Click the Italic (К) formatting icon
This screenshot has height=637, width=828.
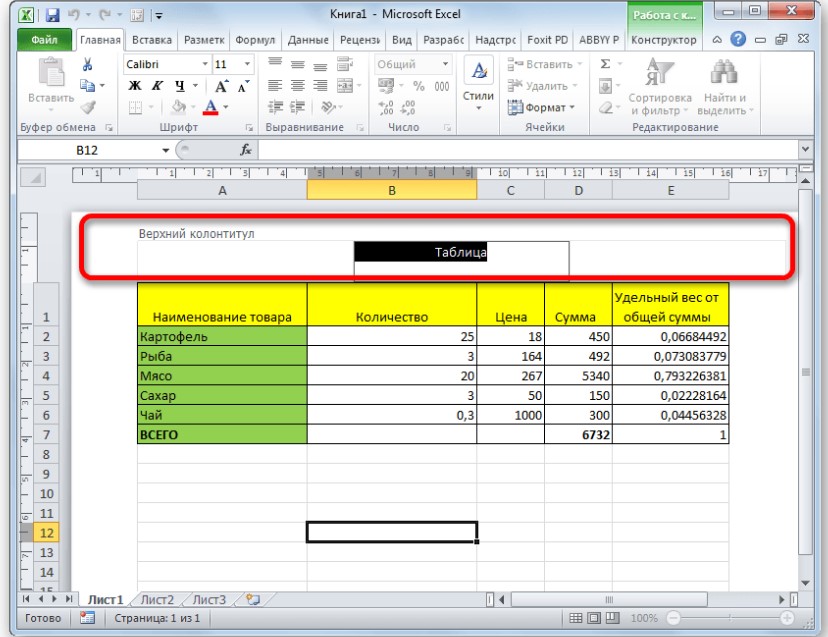click(158, 86)
